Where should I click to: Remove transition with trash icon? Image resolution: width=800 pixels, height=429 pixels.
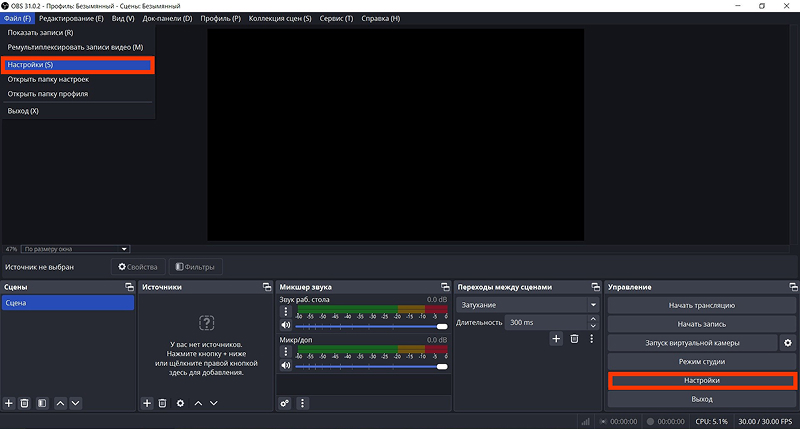click(574, 338)
